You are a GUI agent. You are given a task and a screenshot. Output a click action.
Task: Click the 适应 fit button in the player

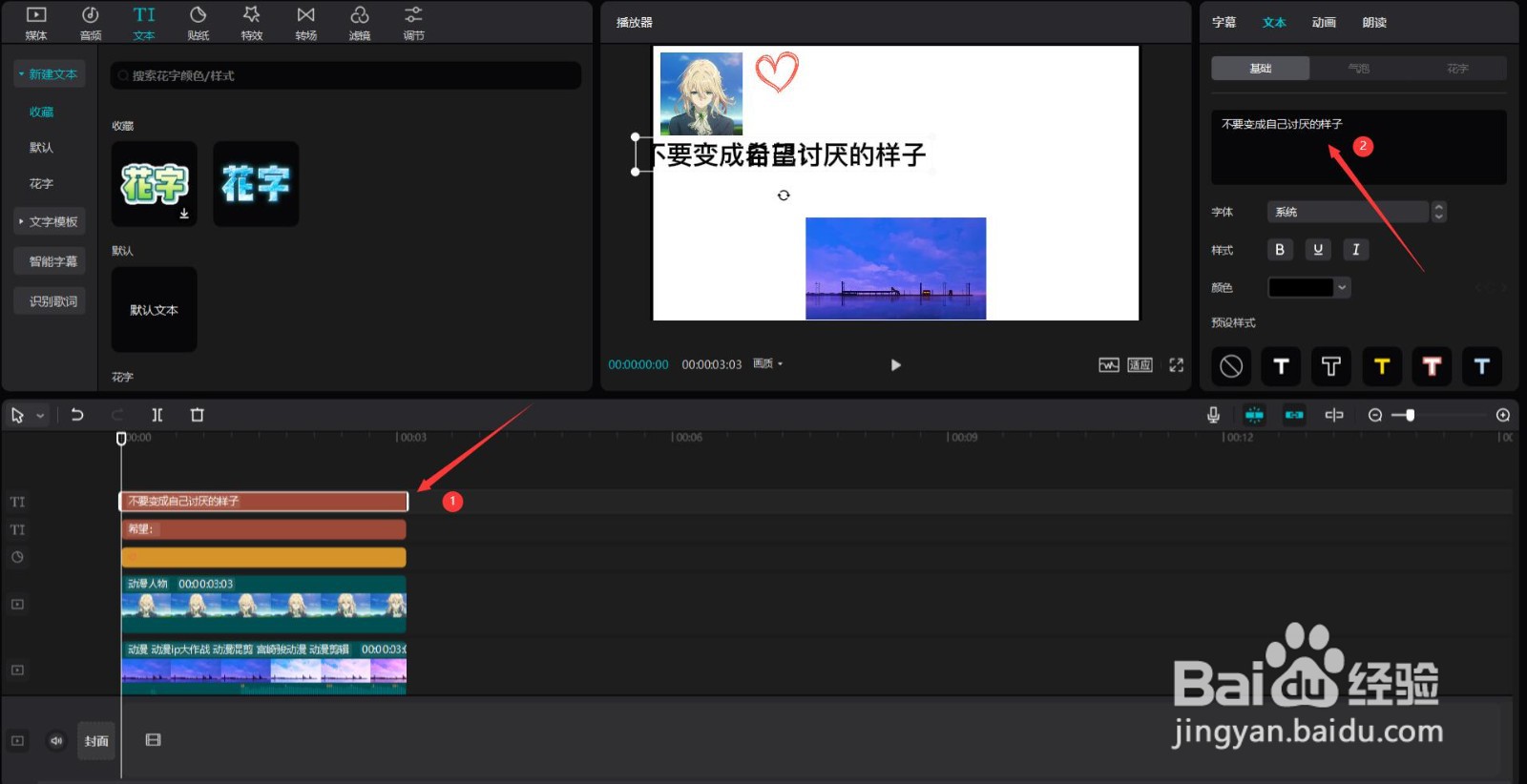pyautogui.click(x=1140, y=365)
